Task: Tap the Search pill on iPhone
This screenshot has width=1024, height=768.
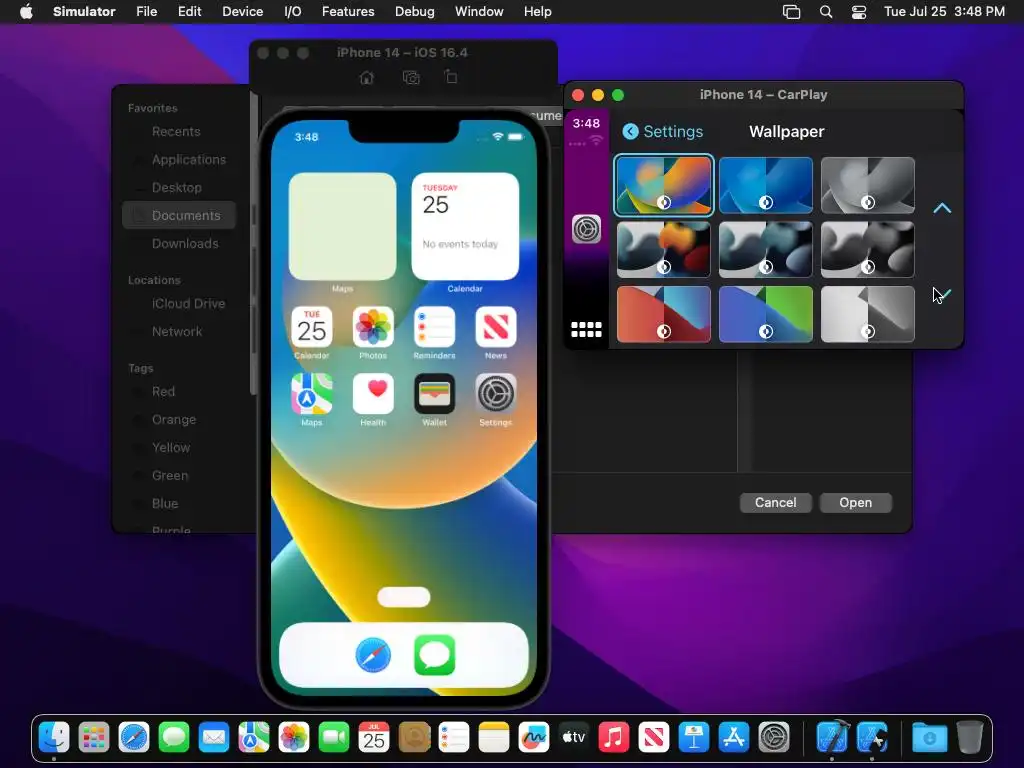Action: pyautogui.click(x=404, y=597)
